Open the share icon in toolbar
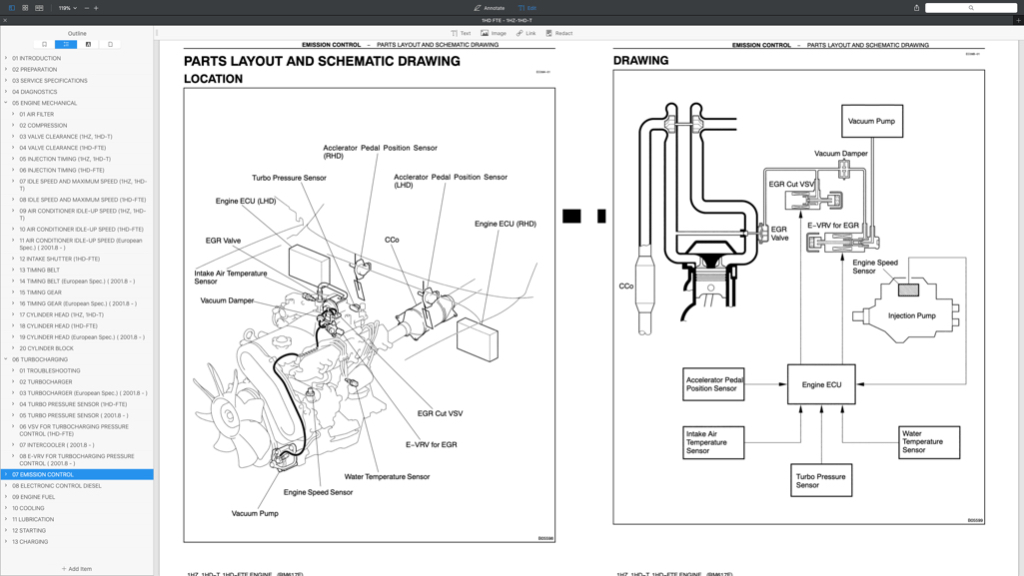 pyautogui.click(x=916, y=8)
